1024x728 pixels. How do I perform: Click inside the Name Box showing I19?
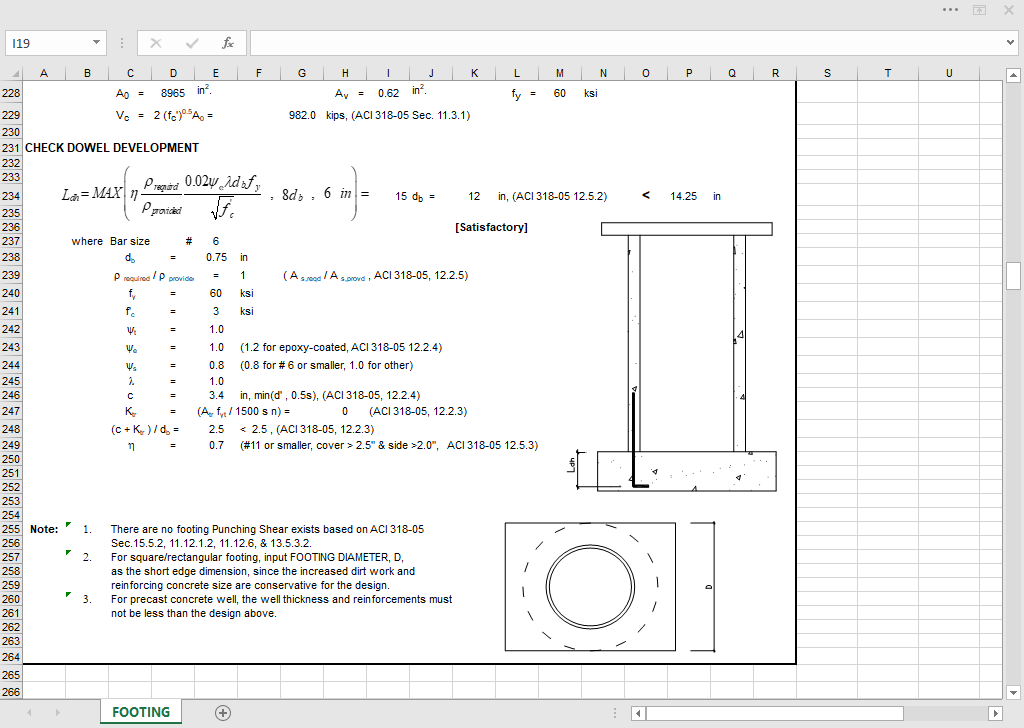(x=48, y=43)
